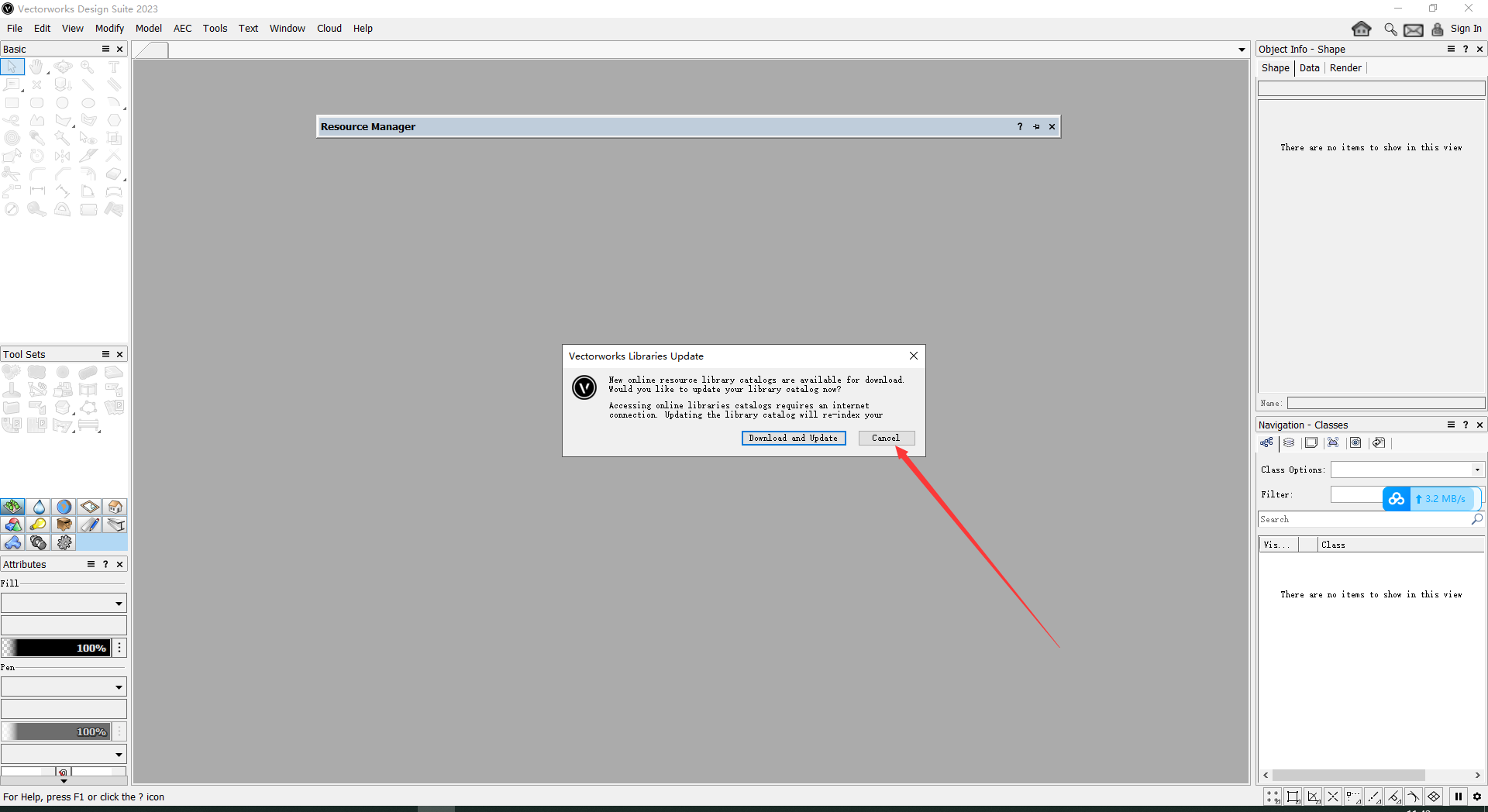Open the Basic palette hamburger menu
Viewport: 1488px width, 812px height.
pyautogui.click(x=105, y=49)
